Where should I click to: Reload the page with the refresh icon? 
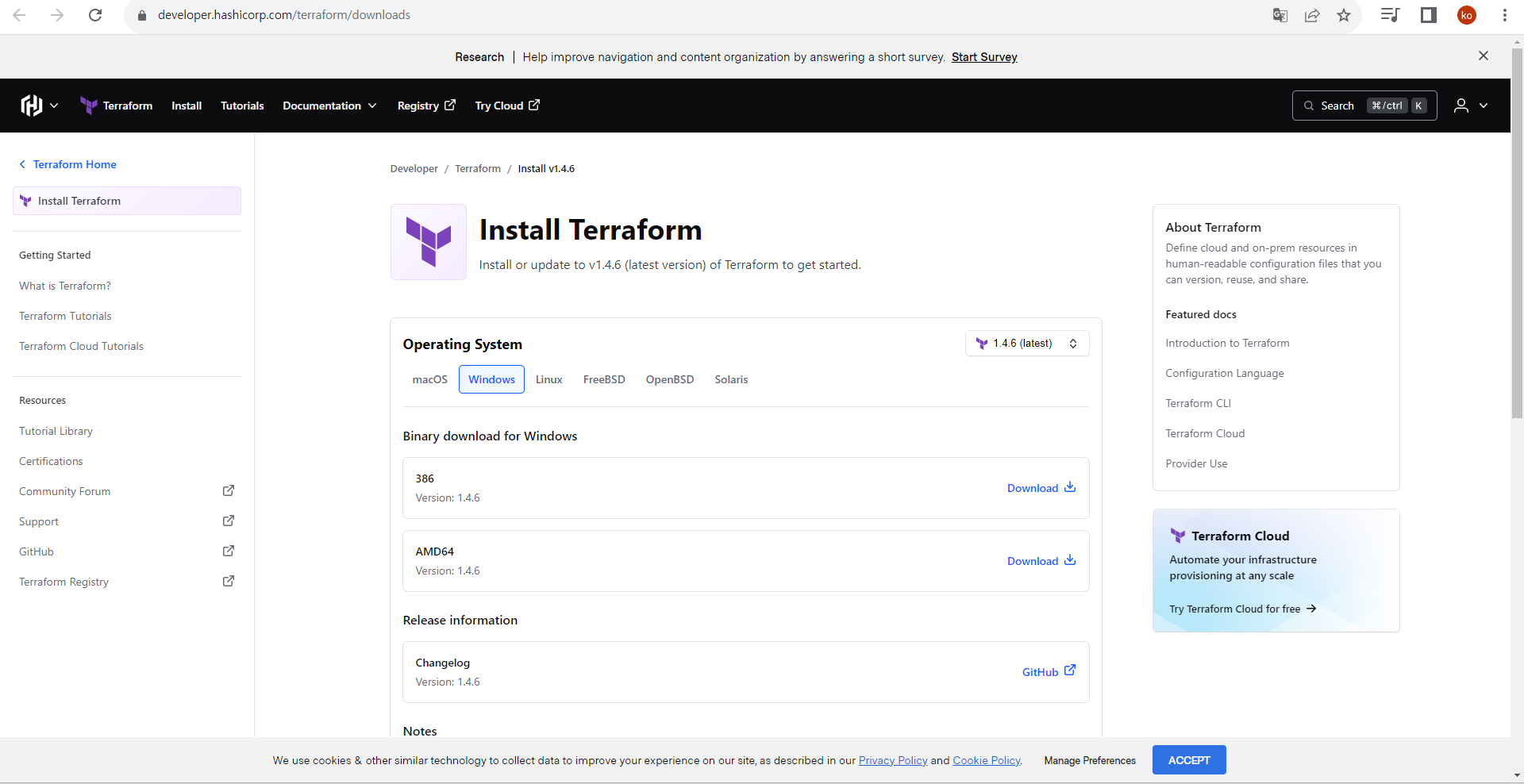click(x=95, y=15)
